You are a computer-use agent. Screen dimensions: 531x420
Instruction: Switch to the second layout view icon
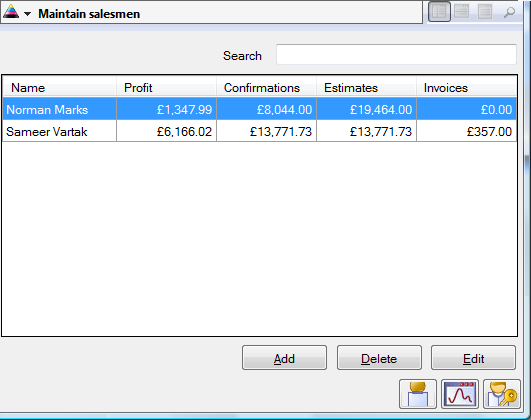(x=462, y=12)
